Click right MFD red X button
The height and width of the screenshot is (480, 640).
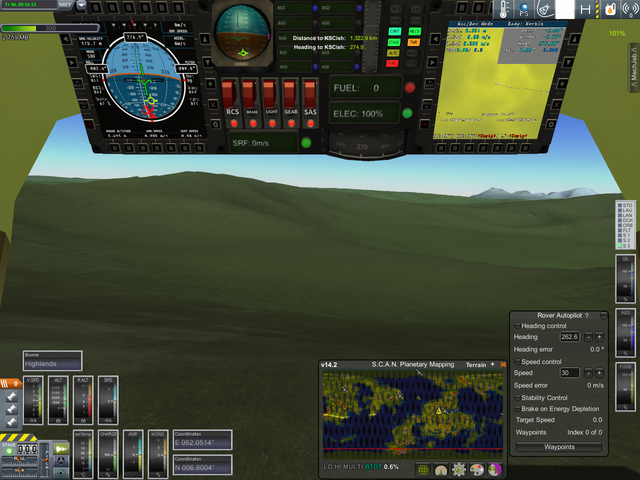(556, 105)
